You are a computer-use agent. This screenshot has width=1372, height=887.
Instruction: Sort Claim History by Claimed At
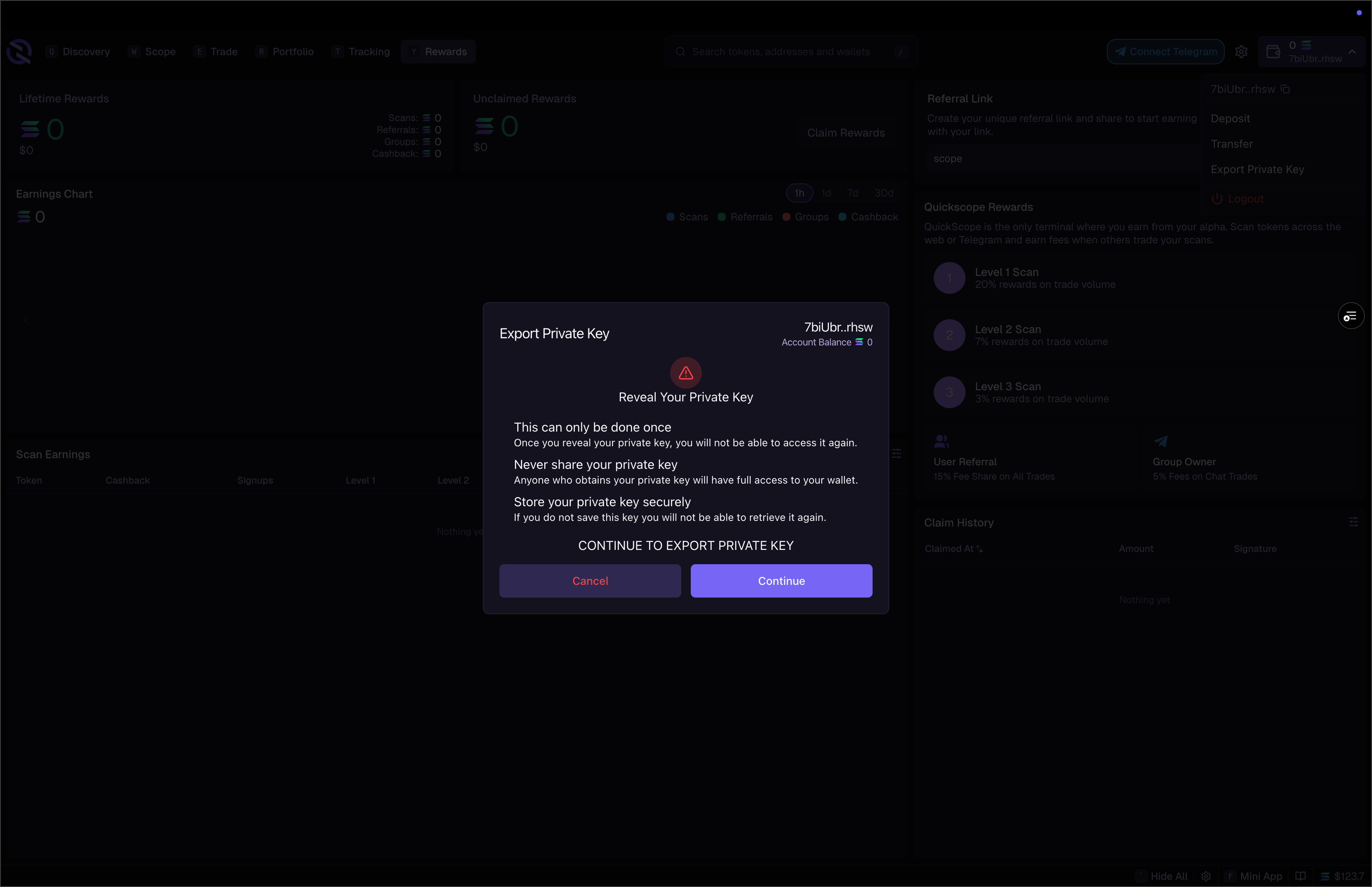(953, 548)
